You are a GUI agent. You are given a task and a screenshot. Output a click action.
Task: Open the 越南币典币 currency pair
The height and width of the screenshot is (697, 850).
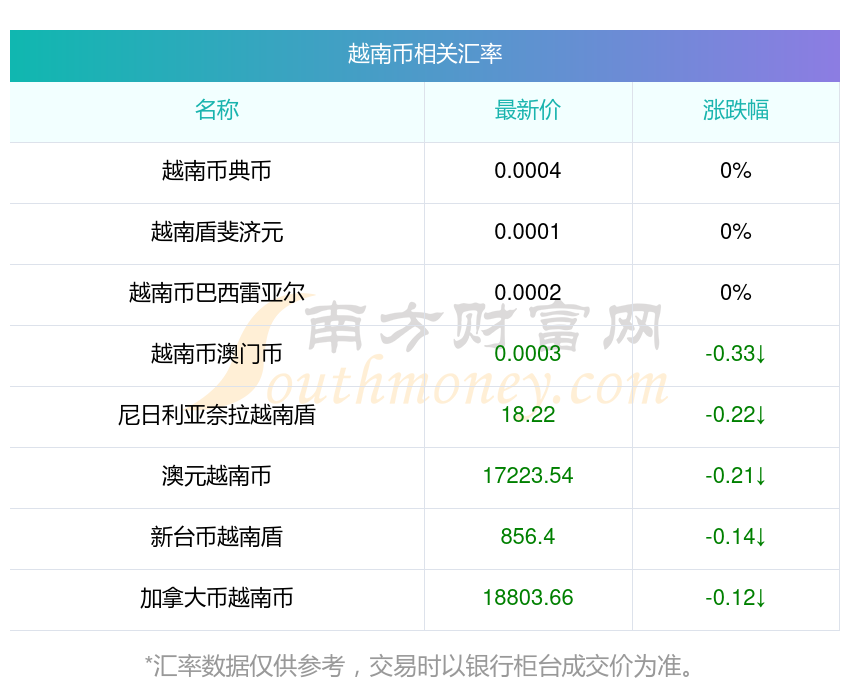(x=217, y=171)
